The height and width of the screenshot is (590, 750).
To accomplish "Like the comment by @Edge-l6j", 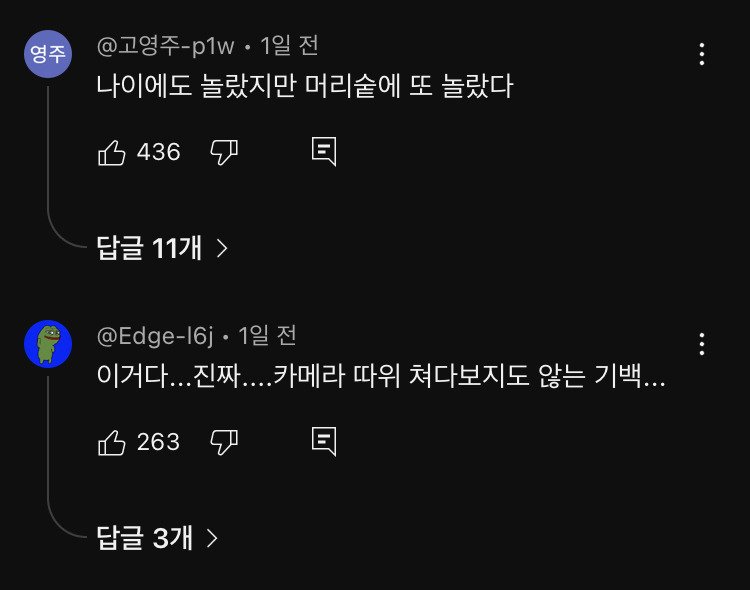I will [111, 442].
